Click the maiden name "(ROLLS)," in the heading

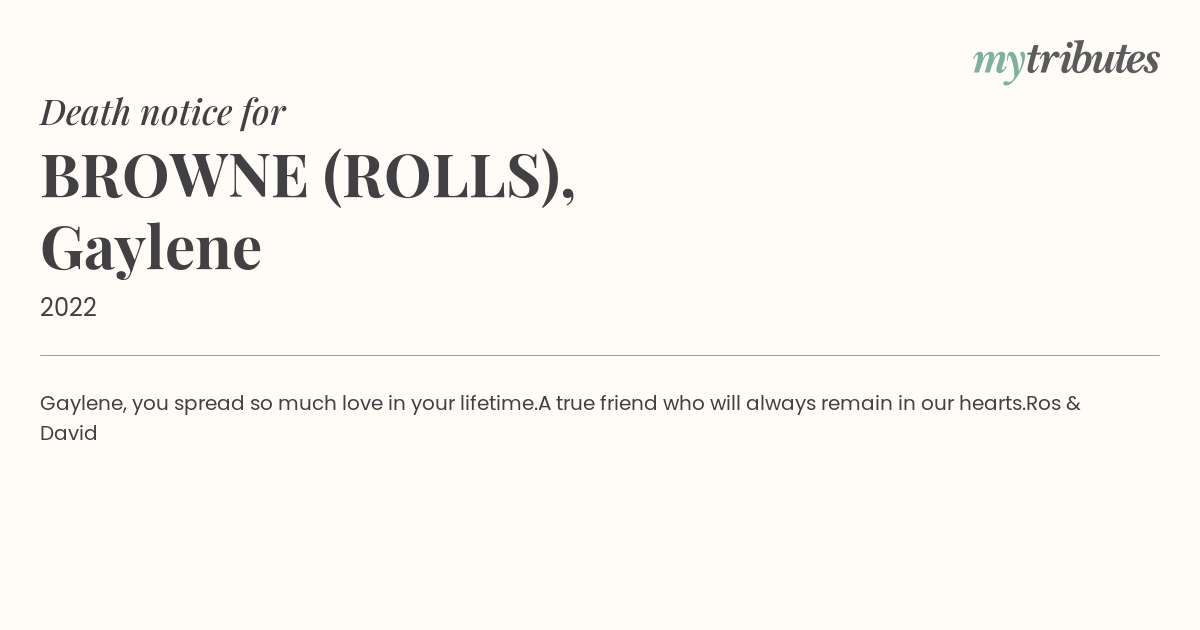point(449,176)
